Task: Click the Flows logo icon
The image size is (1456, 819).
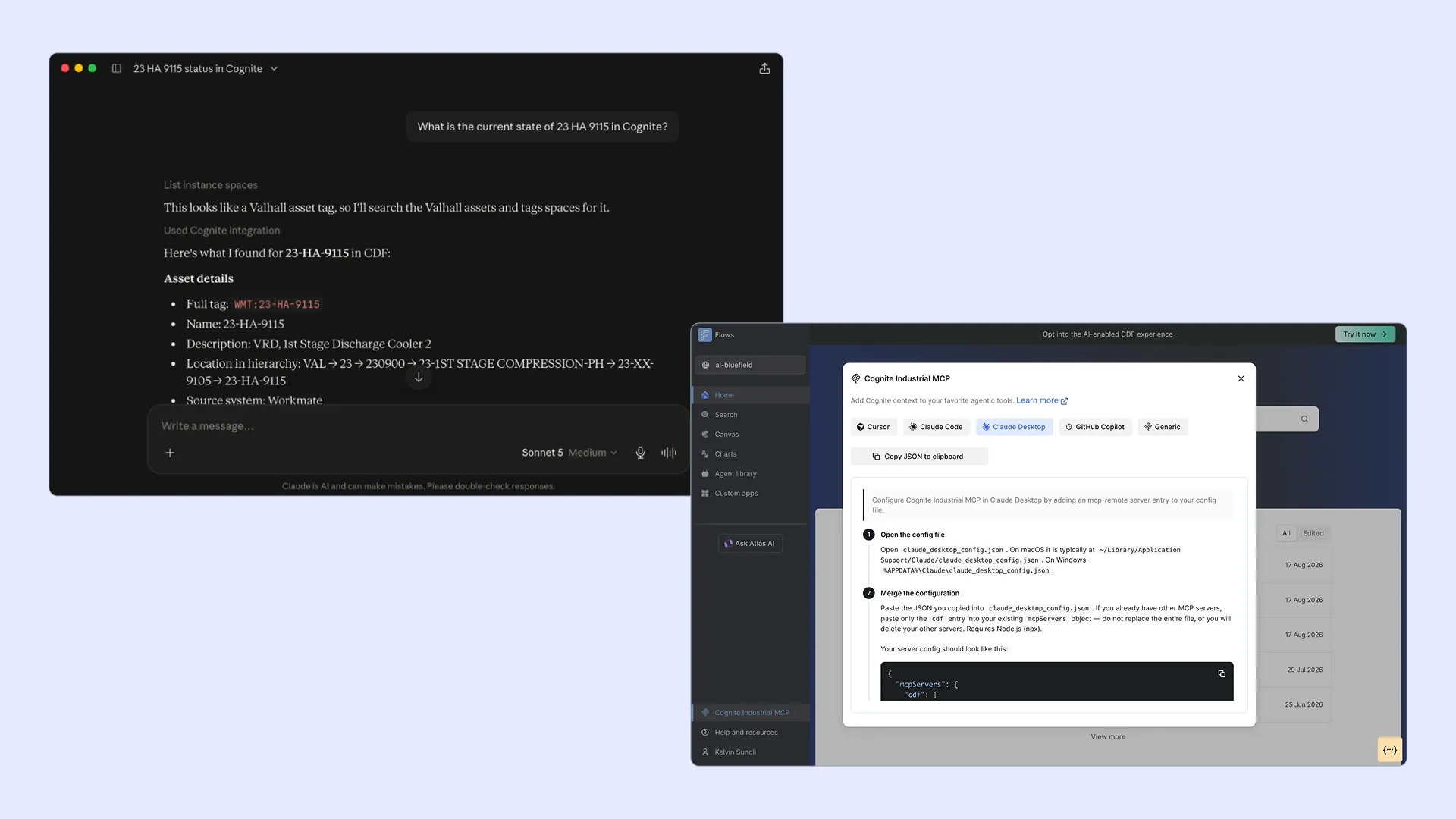Action: (x=704, y=334)
